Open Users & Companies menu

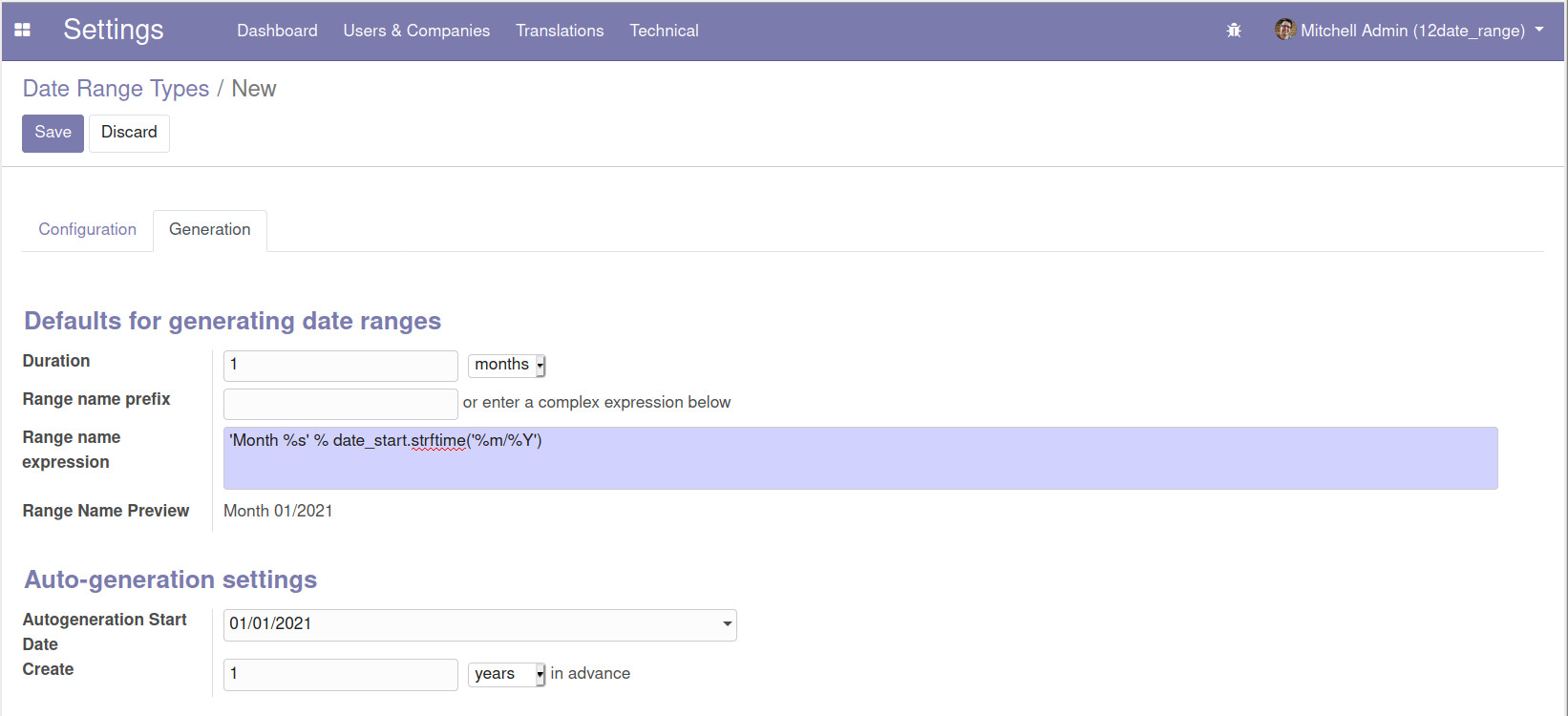(416, 31)
